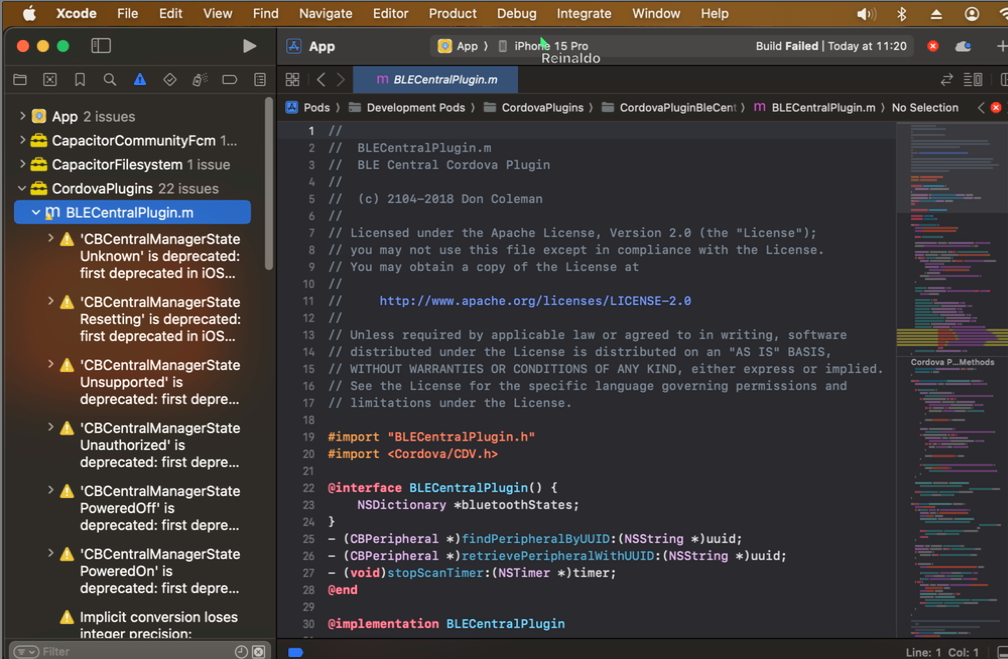Select the CBCentralManagerStatePoweredOn warning
This screenshot has height=659, width=1008.
click(x=159, y=571)
